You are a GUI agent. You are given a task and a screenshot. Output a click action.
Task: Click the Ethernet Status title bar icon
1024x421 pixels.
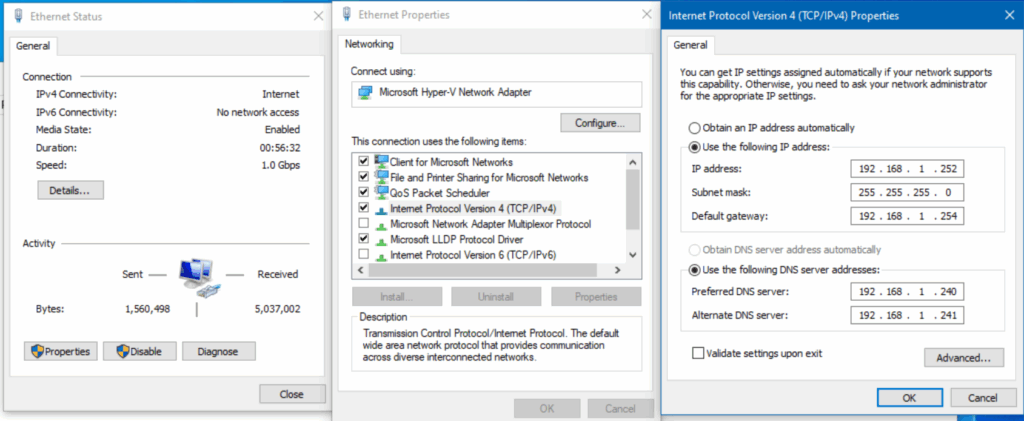click(20, 17)
